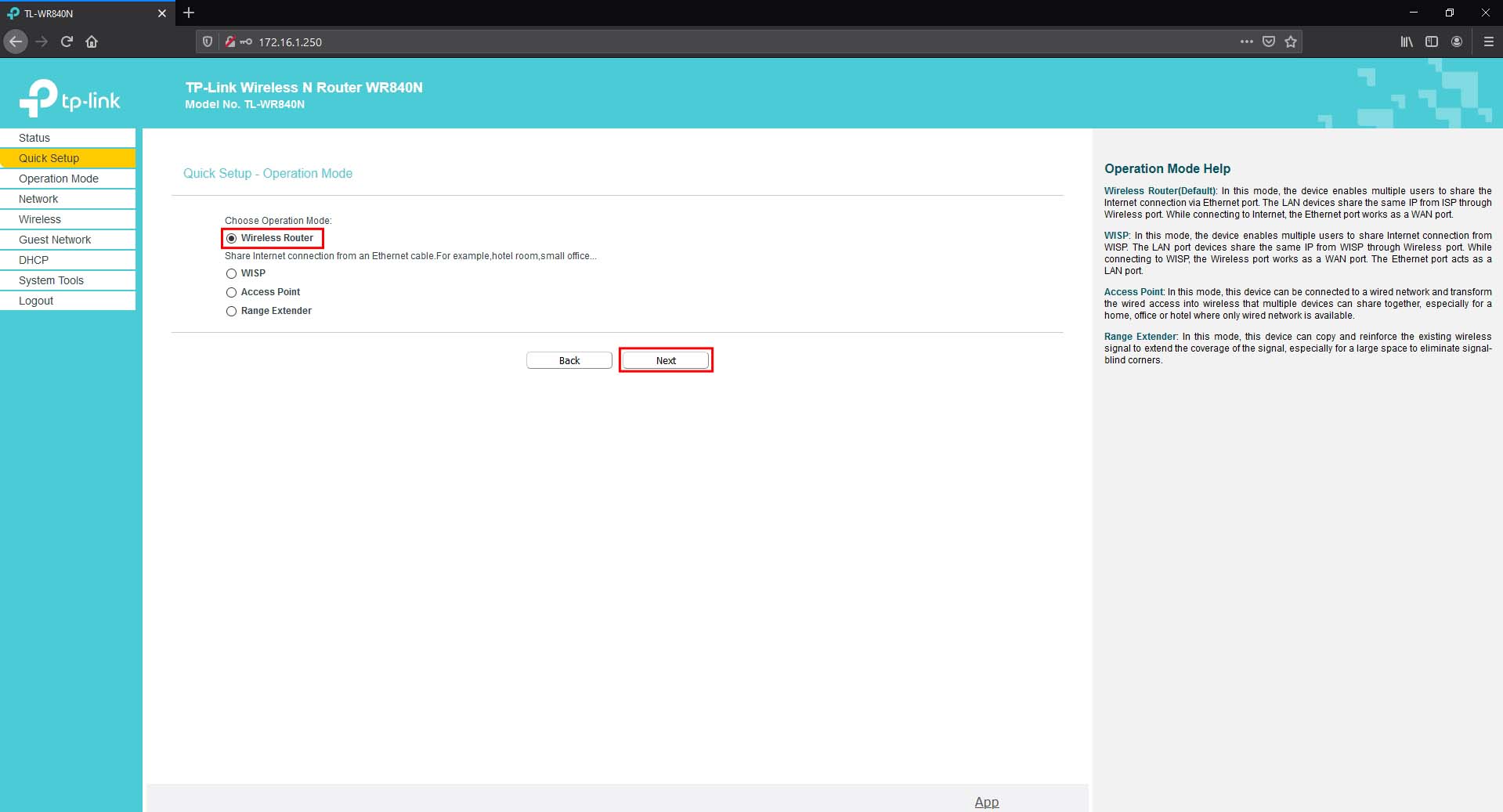Click the tp-link logo
The width and height of the screenshot is (1503, 812).
[x=70, y=99]
